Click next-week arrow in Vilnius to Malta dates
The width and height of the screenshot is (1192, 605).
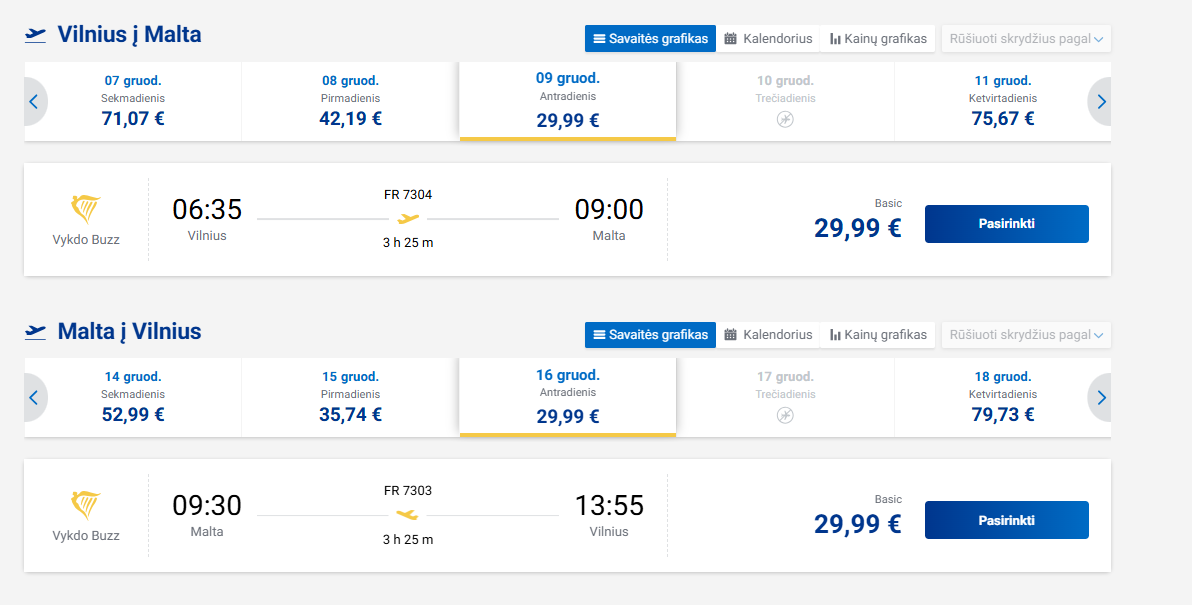pos(1101,101)
